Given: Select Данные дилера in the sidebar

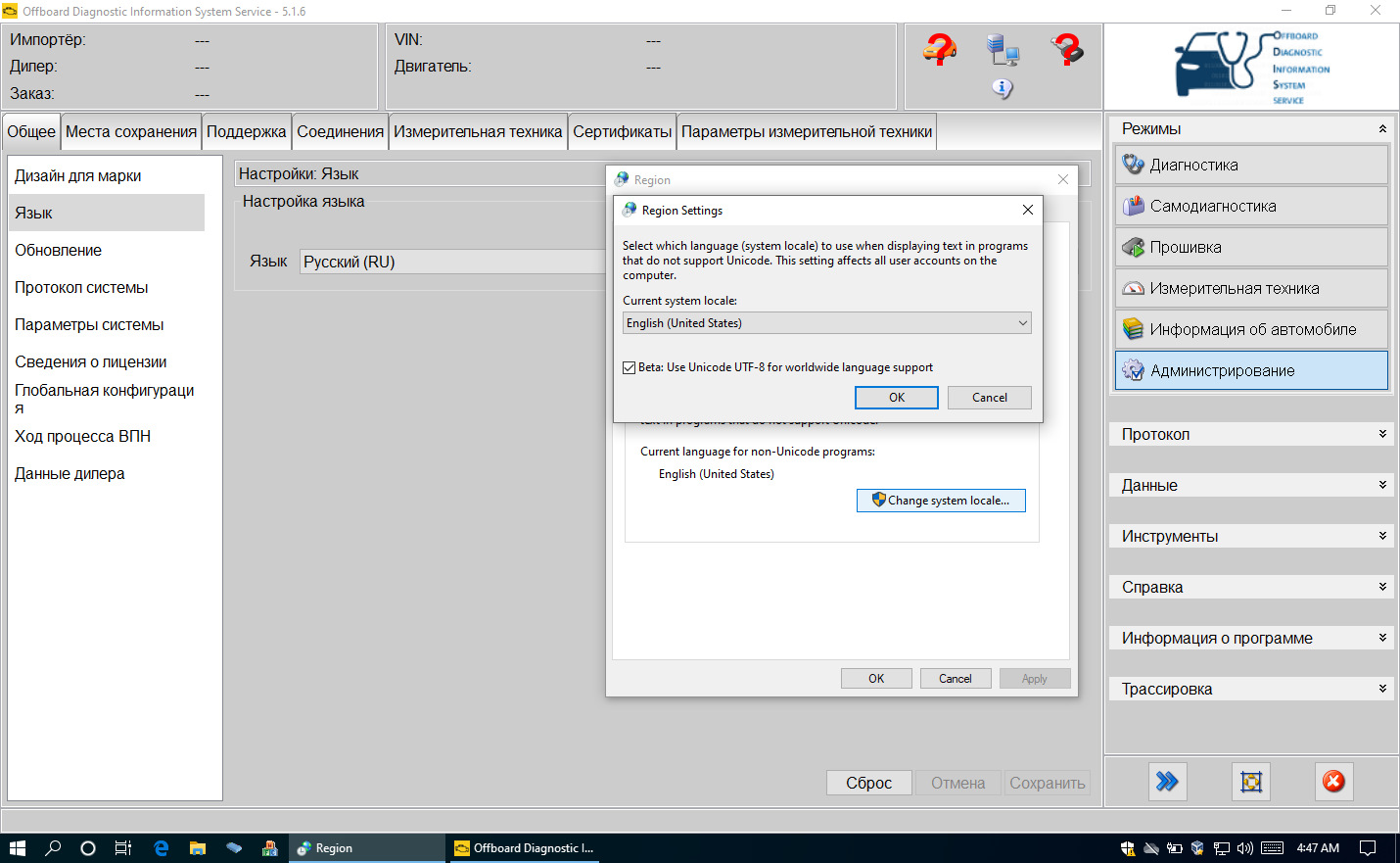Looking at the screenshot, I should click(x=107, y=473).
